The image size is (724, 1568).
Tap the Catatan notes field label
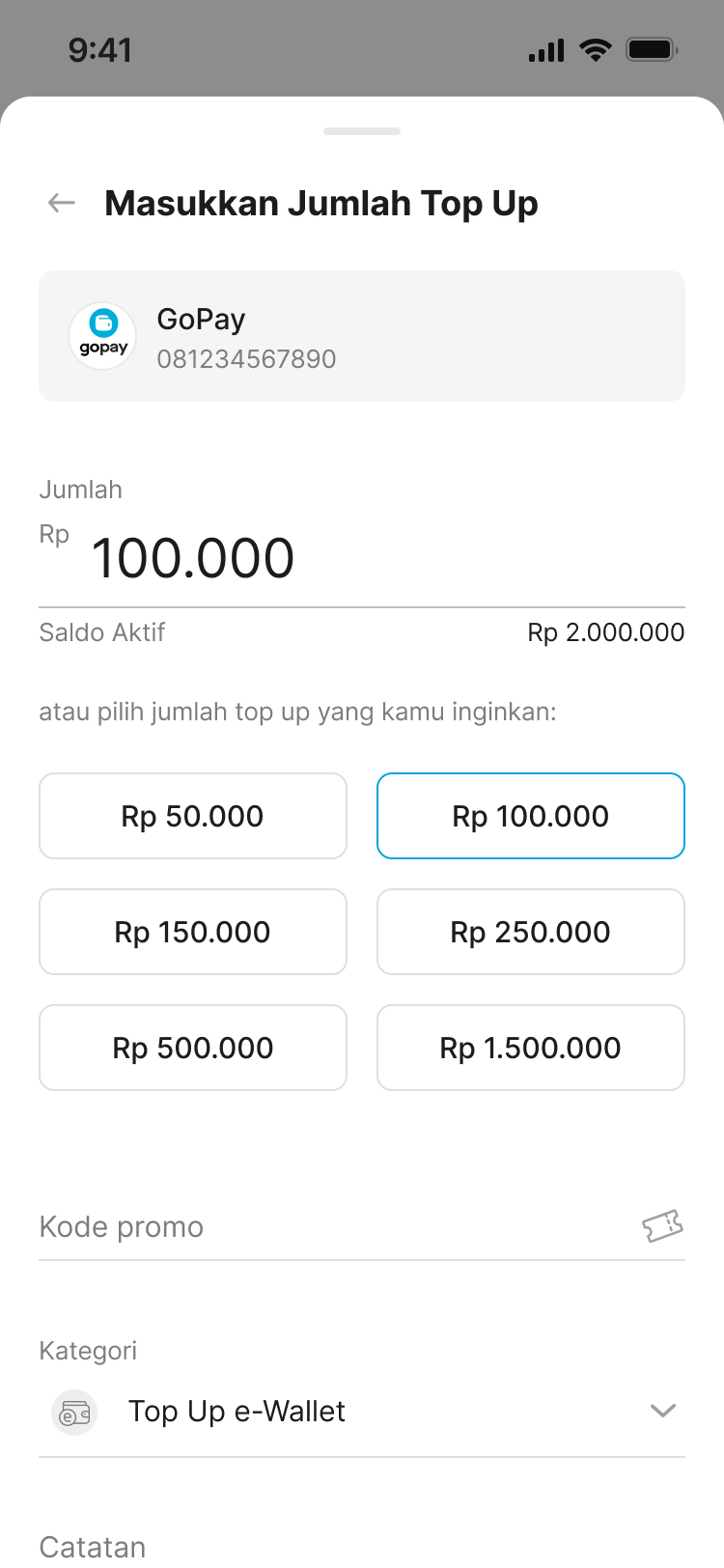[93, 1547]
